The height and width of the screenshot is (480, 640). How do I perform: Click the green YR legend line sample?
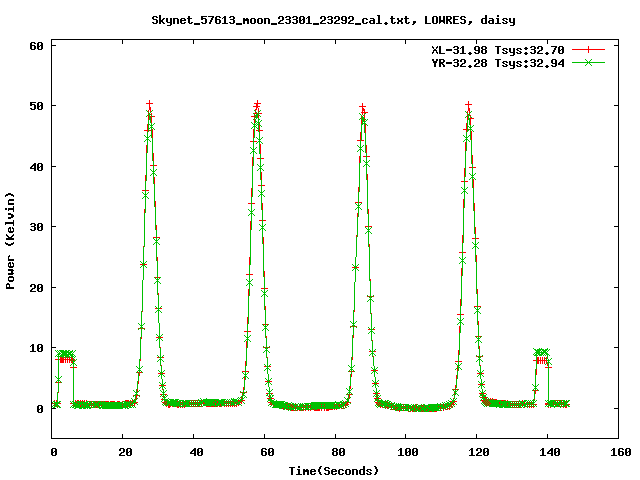point(589,62)
